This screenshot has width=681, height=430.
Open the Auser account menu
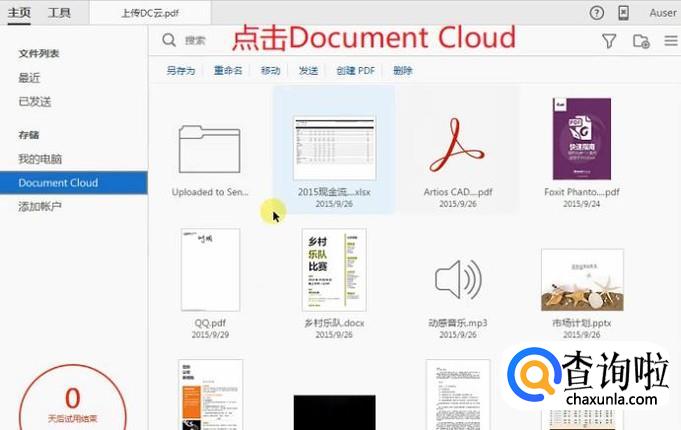663,13
